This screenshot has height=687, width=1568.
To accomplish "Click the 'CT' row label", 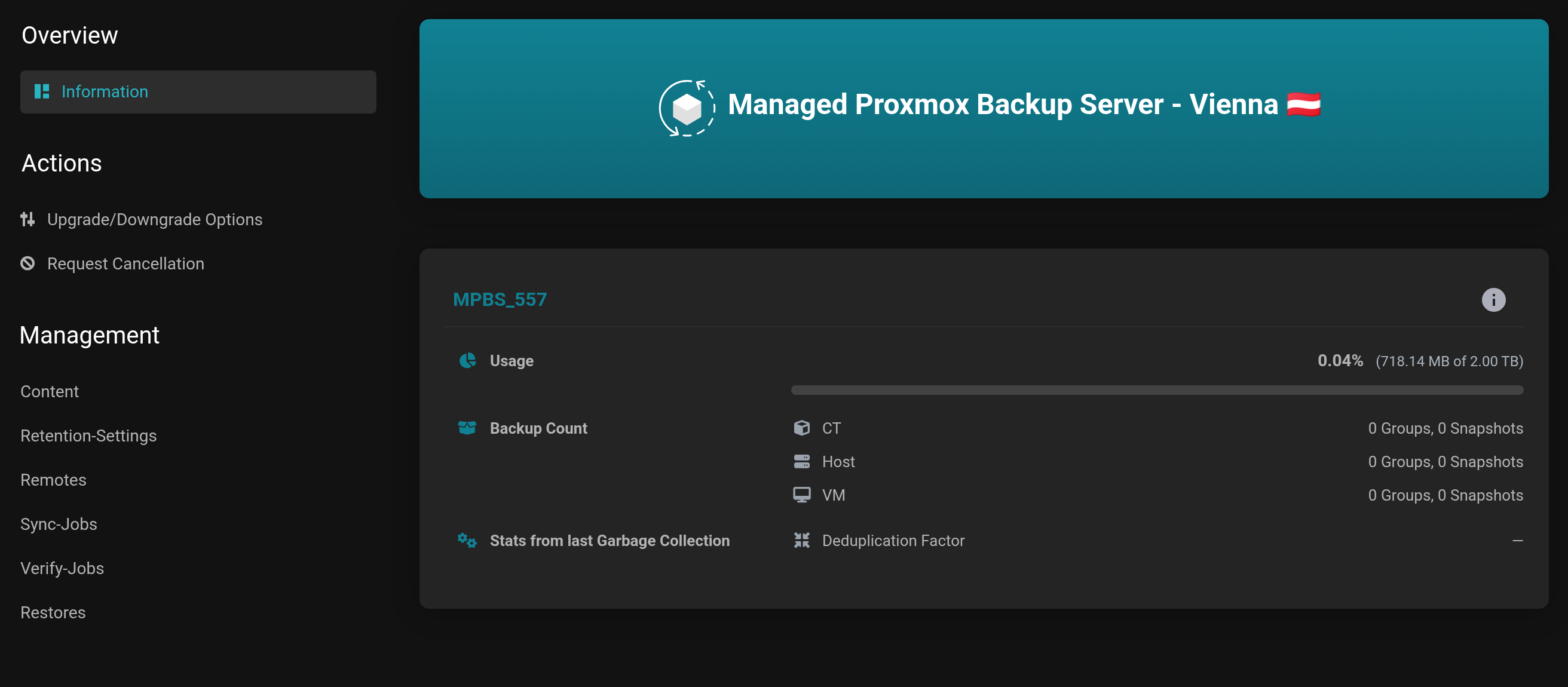I will [x=831, y=428].
